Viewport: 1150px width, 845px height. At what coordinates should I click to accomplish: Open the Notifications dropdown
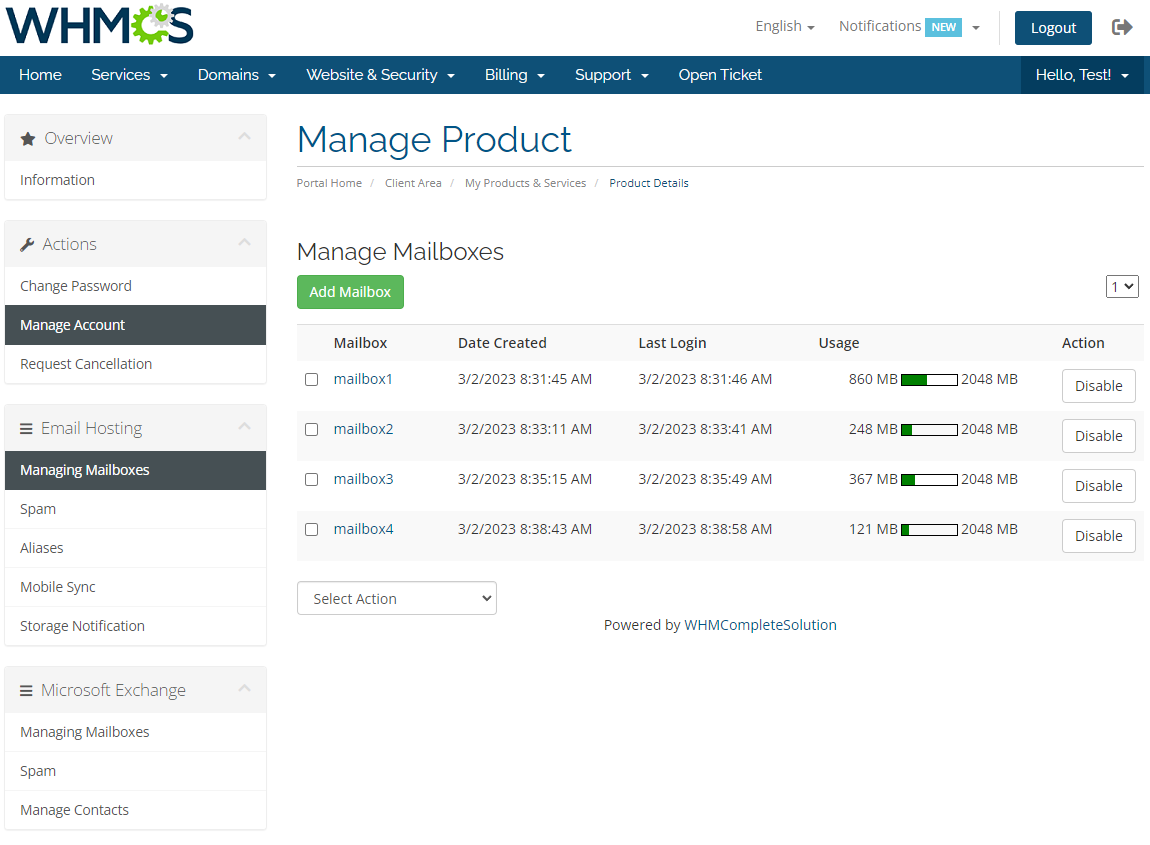point(909,26)
